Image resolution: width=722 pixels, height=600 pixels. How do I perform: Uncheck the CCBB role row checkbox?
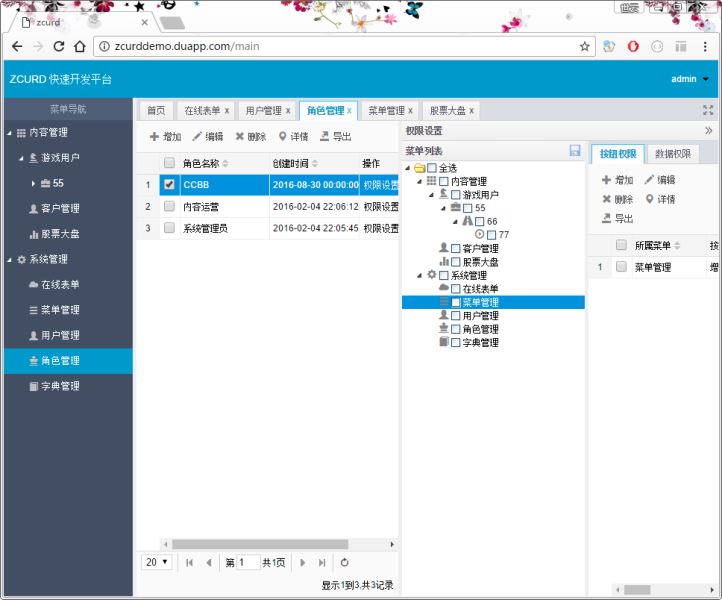pos(169,185)
